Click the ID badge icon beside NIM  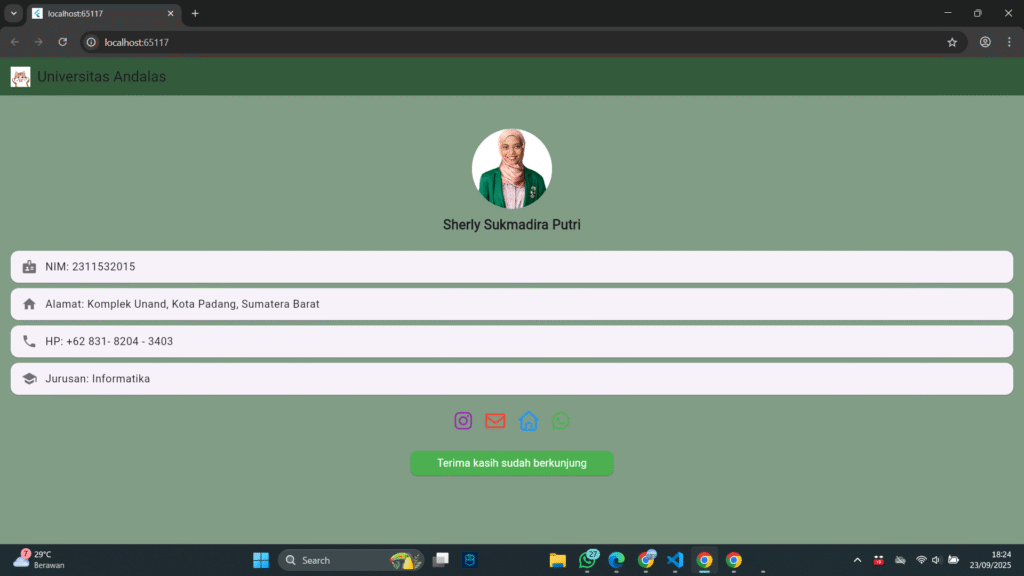(x=29, y=267)
